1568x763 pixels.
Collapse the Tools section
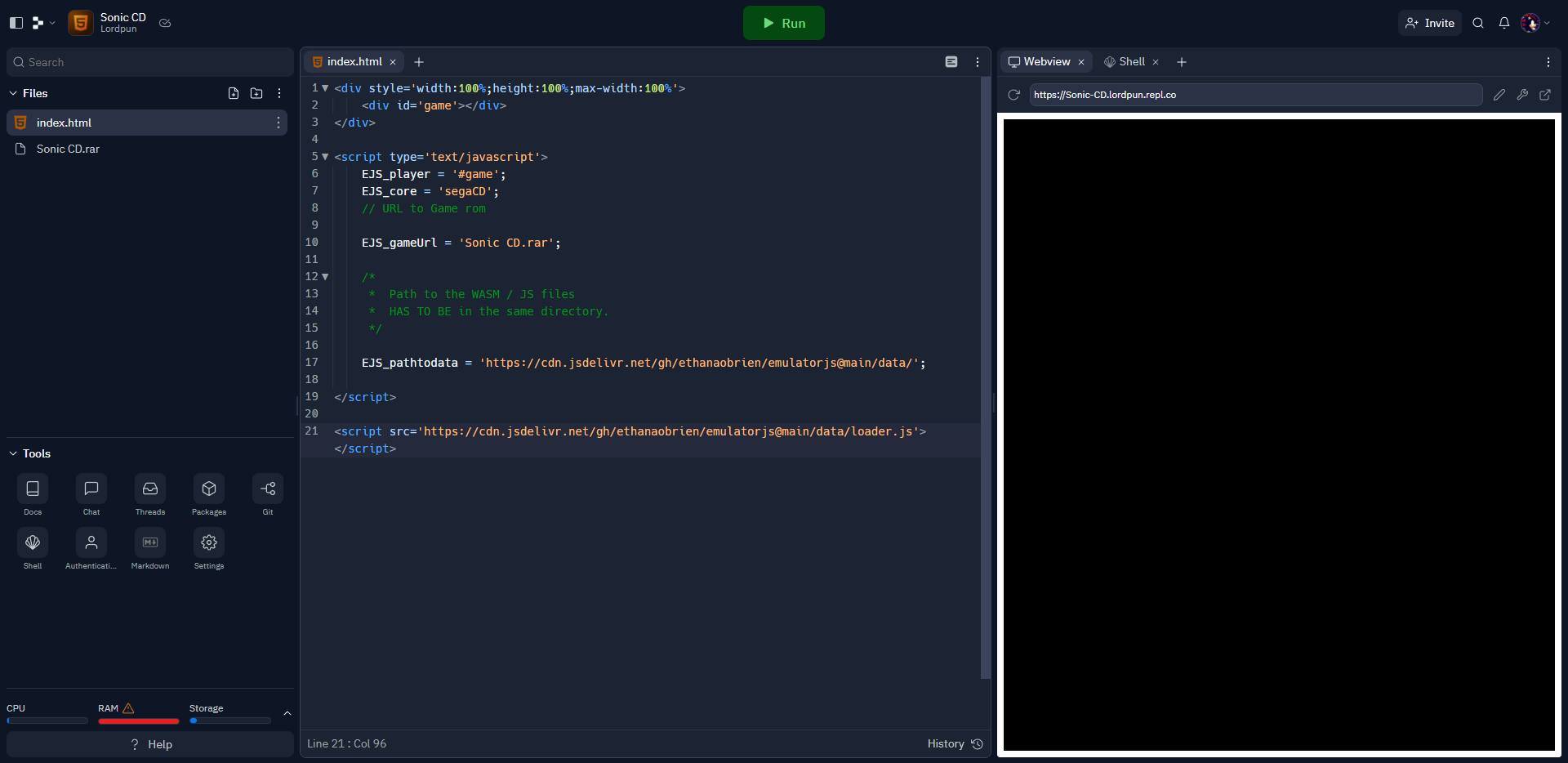pyautogui.click(x=12, y=453)
